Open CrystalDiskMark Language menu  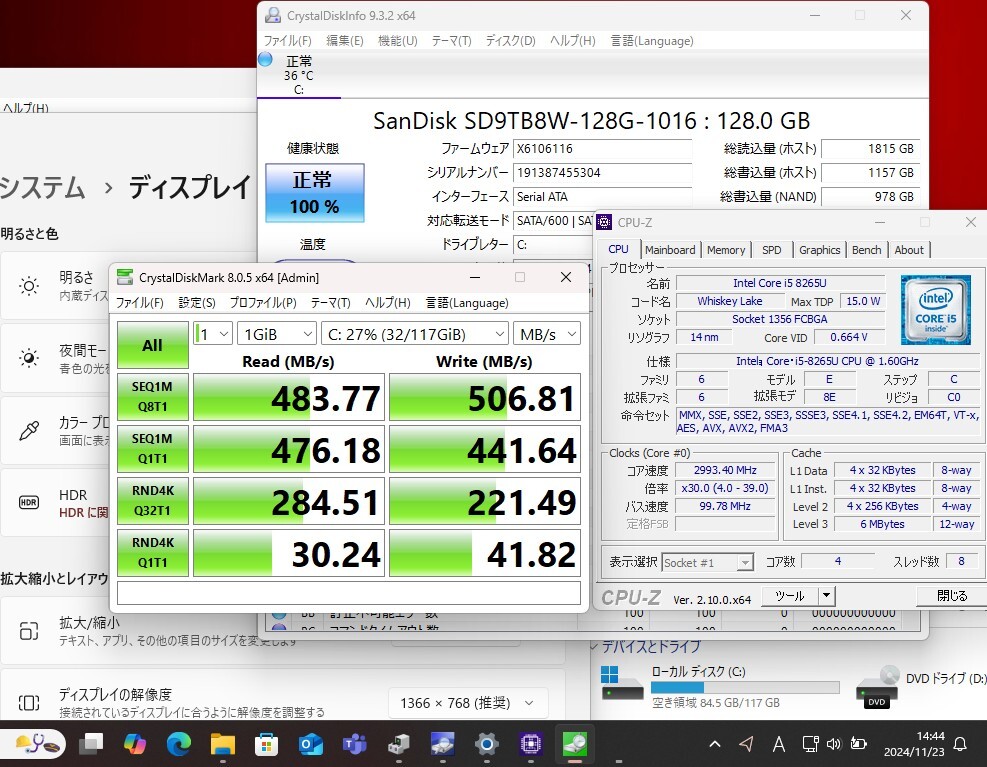pyautogui.click(x=466, y=303)
